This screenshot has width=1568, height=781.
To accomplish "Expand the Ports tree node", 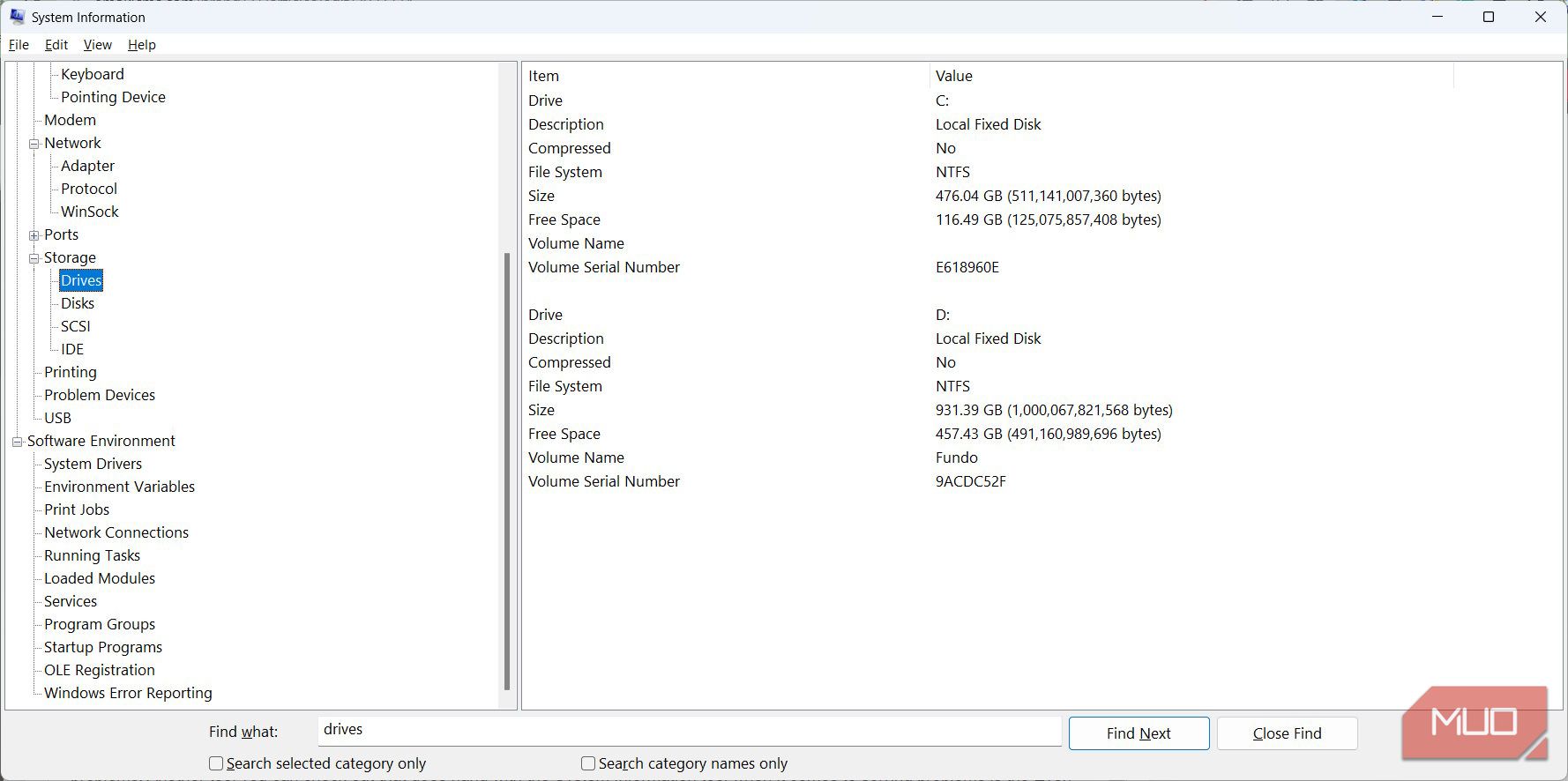I will 34,235.
